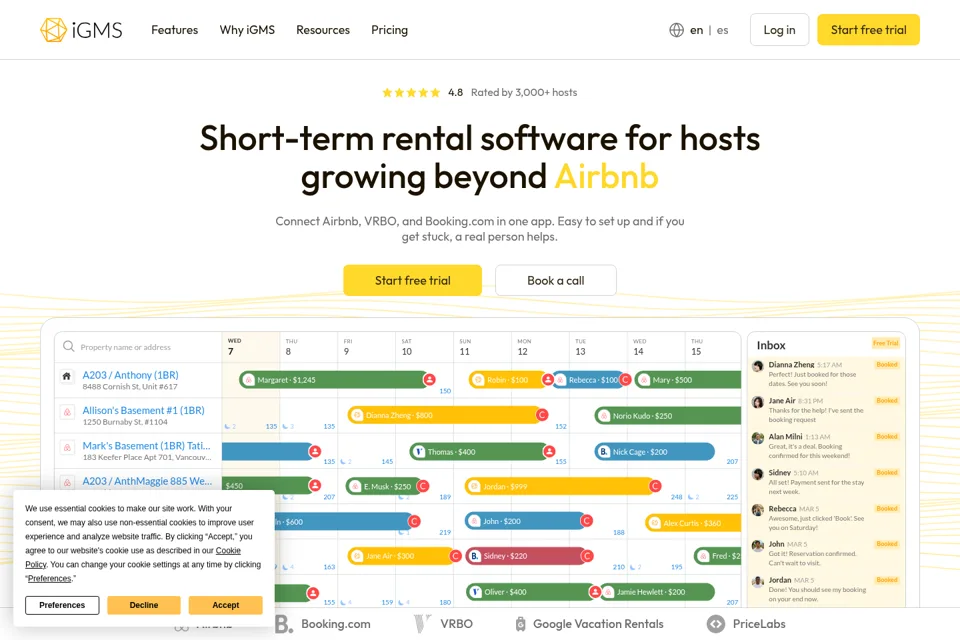Select the Nick Cage $200 booking
960x640 pixels.
point(654,452)
